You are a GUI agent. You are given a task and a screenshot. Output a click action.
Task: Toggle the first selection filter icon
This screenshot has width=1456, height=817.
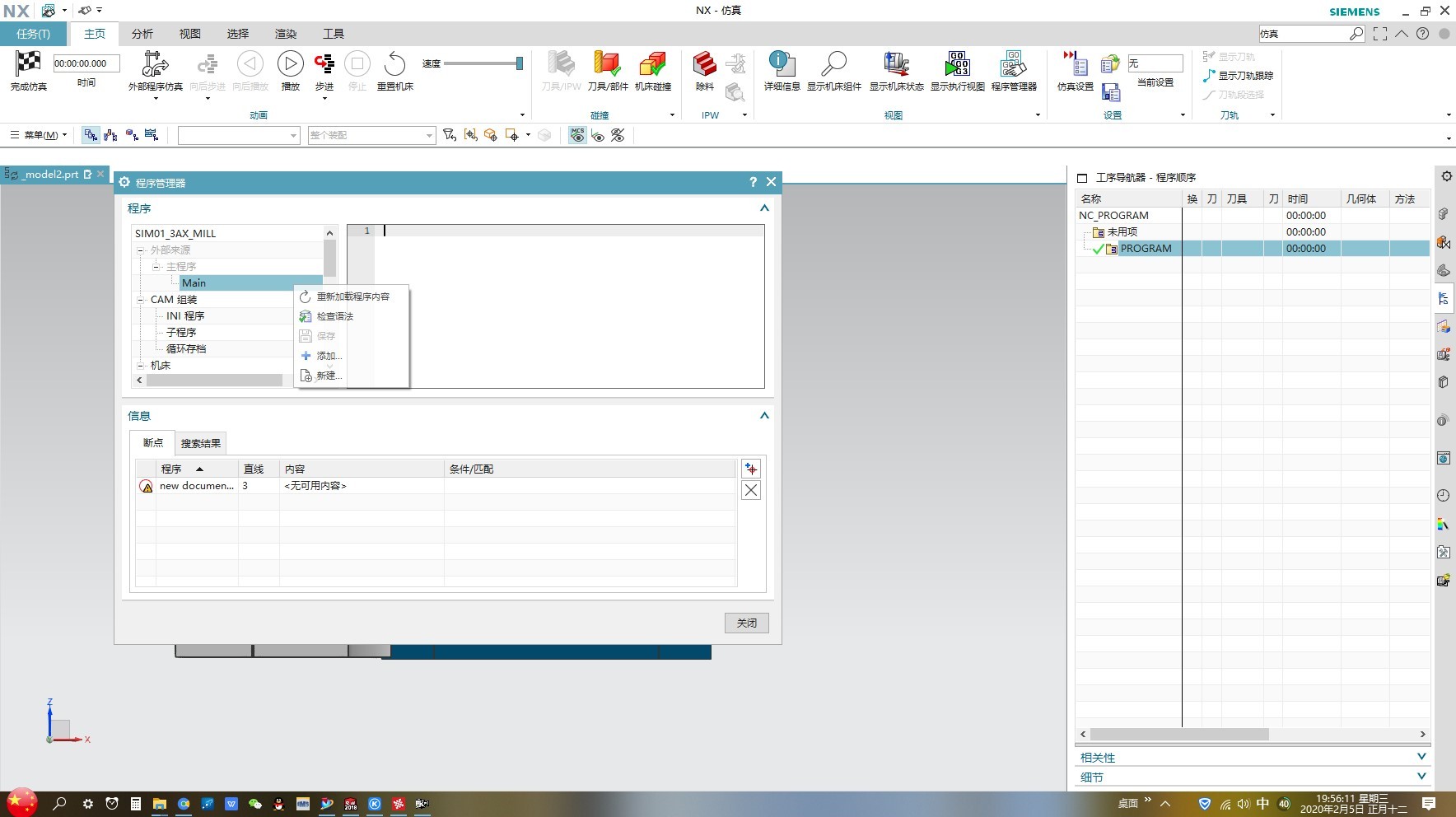91,135
